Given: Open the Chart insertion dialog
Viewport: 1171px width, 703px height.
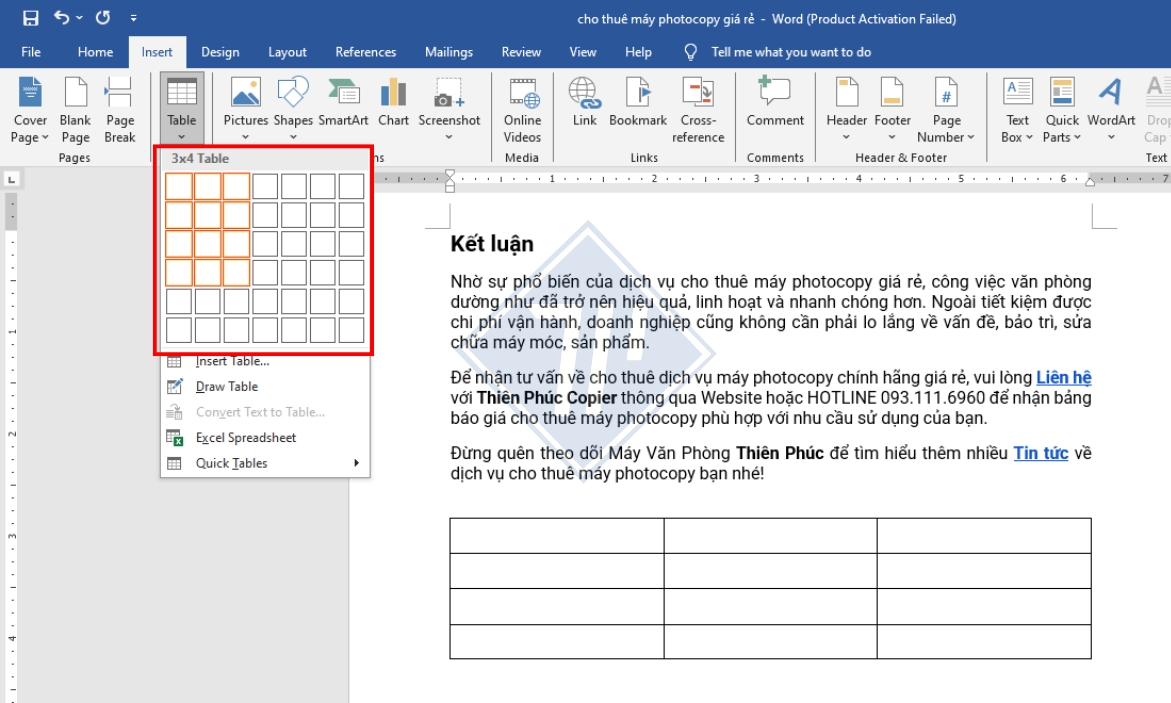Looking at the screenshot, I should coord(393,107).
